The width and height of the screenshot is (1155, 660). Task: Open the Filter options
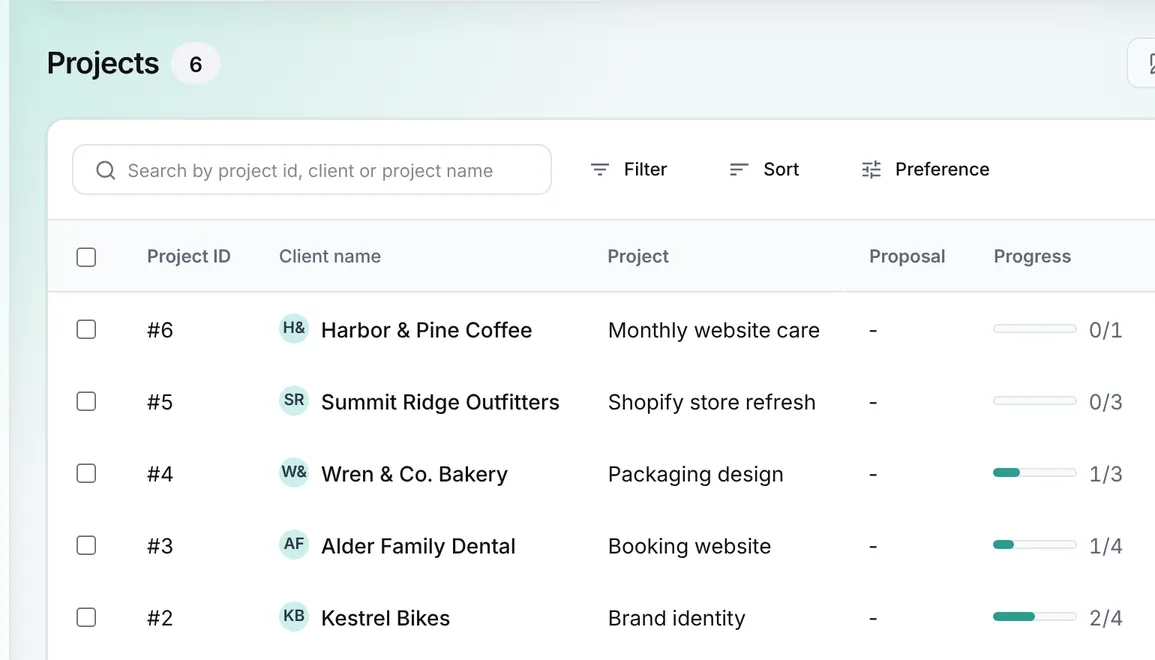[x=629, y=169]
